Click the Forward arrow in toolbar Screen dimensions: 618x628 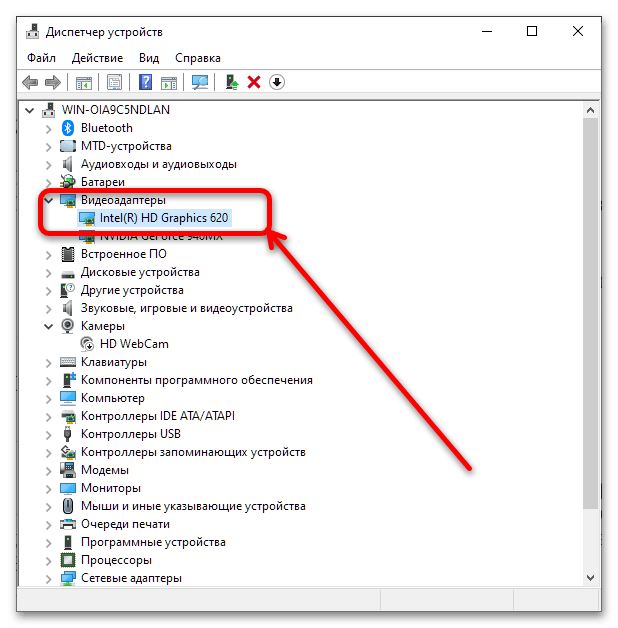52,83
